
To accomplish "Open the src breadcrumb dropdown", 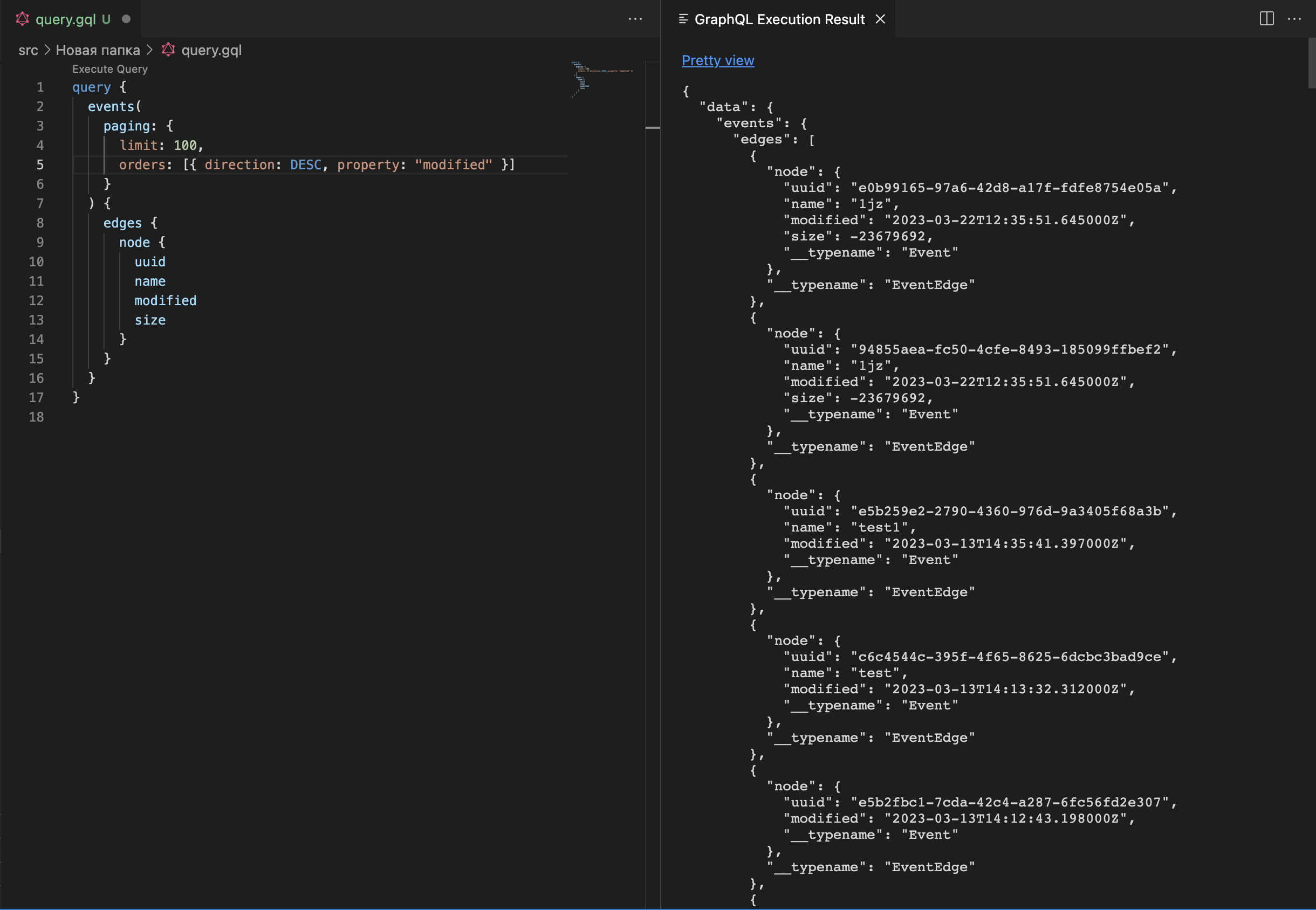I will [29, 50].
